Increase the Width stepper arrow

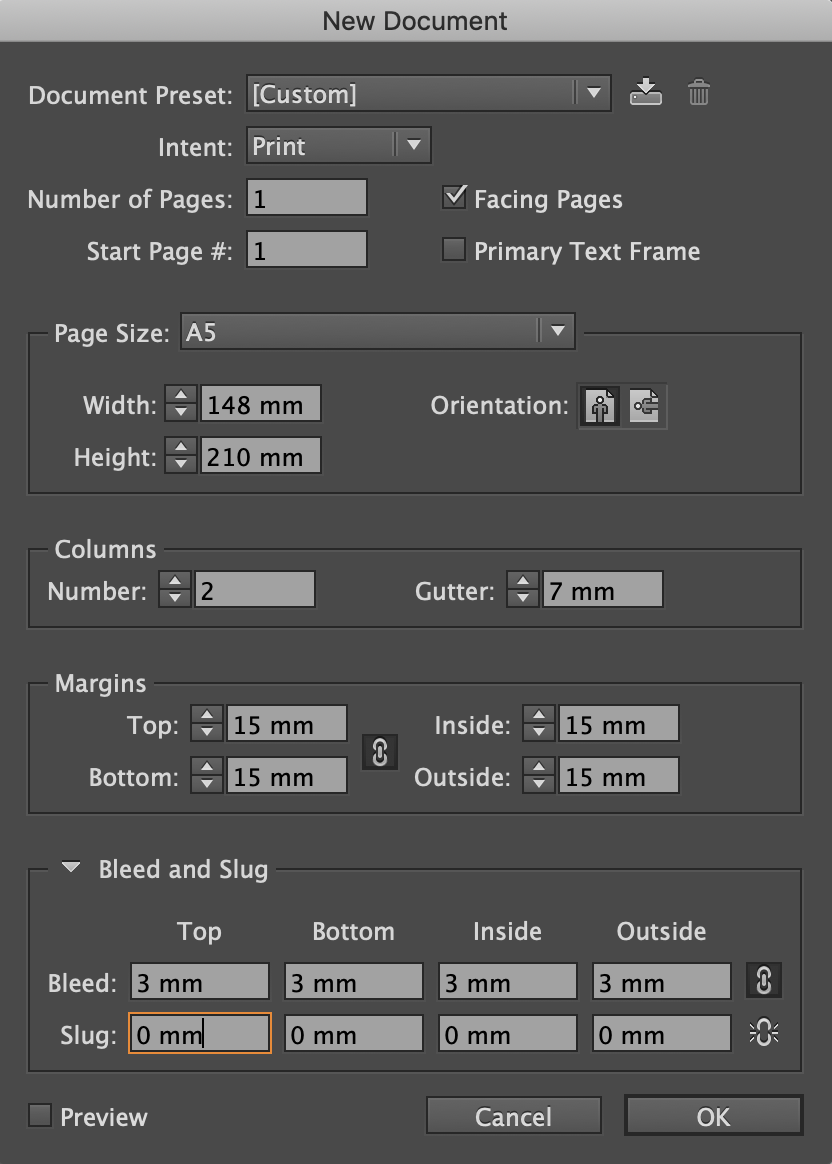[180, 396]
